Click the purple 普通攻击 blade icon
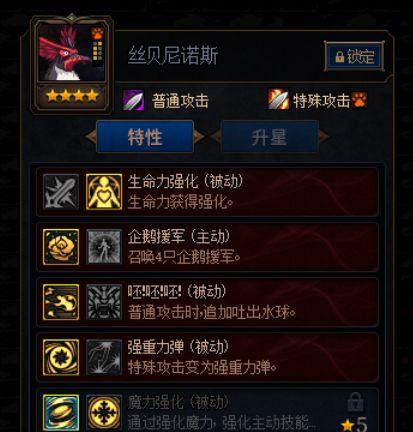 pyautogui.click(x=133, y=100)
